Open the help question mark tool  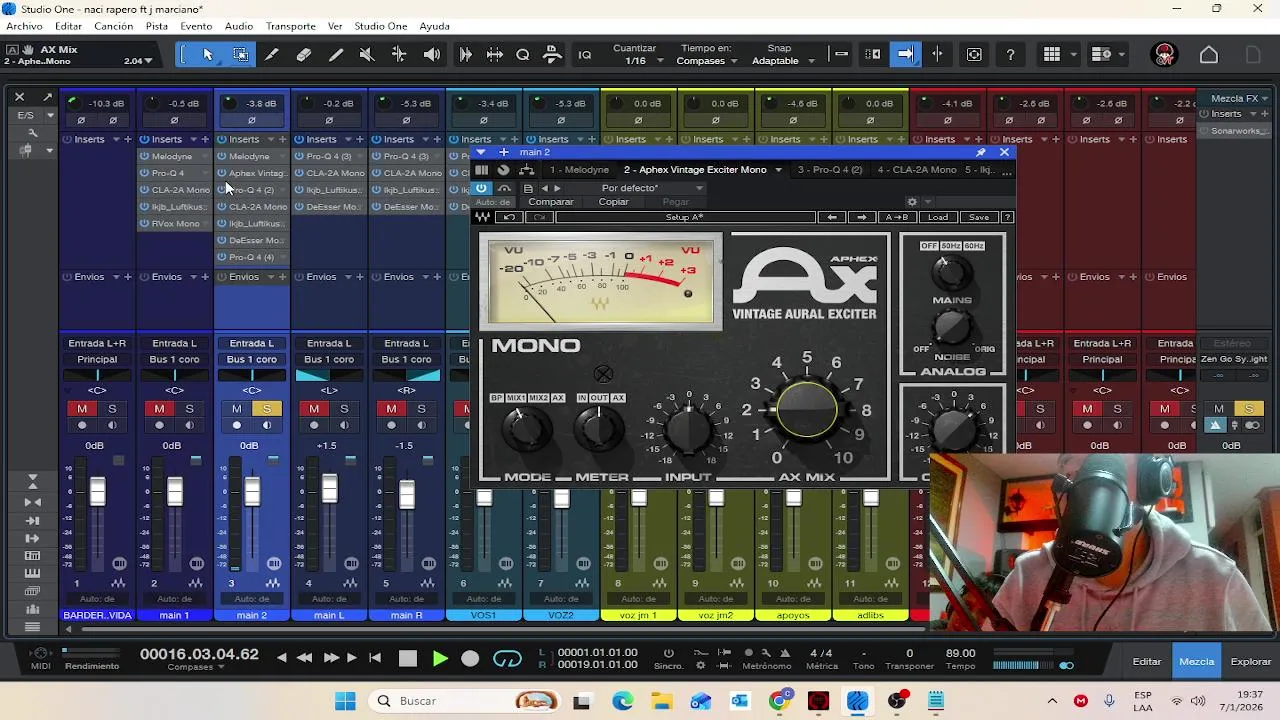point(1010,55)
